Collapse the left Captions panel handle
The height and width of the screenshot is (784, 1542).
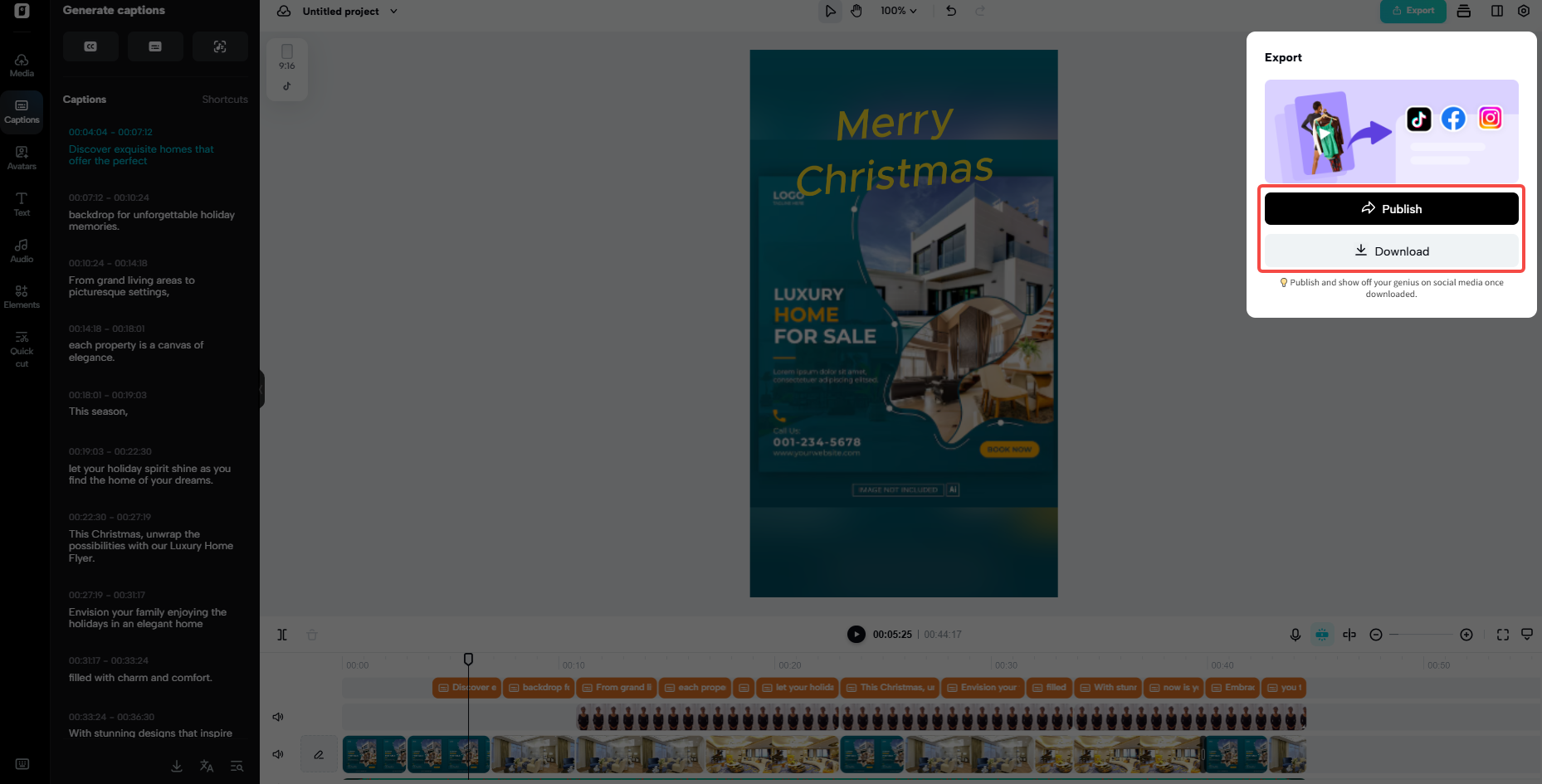tap(261, 388)
